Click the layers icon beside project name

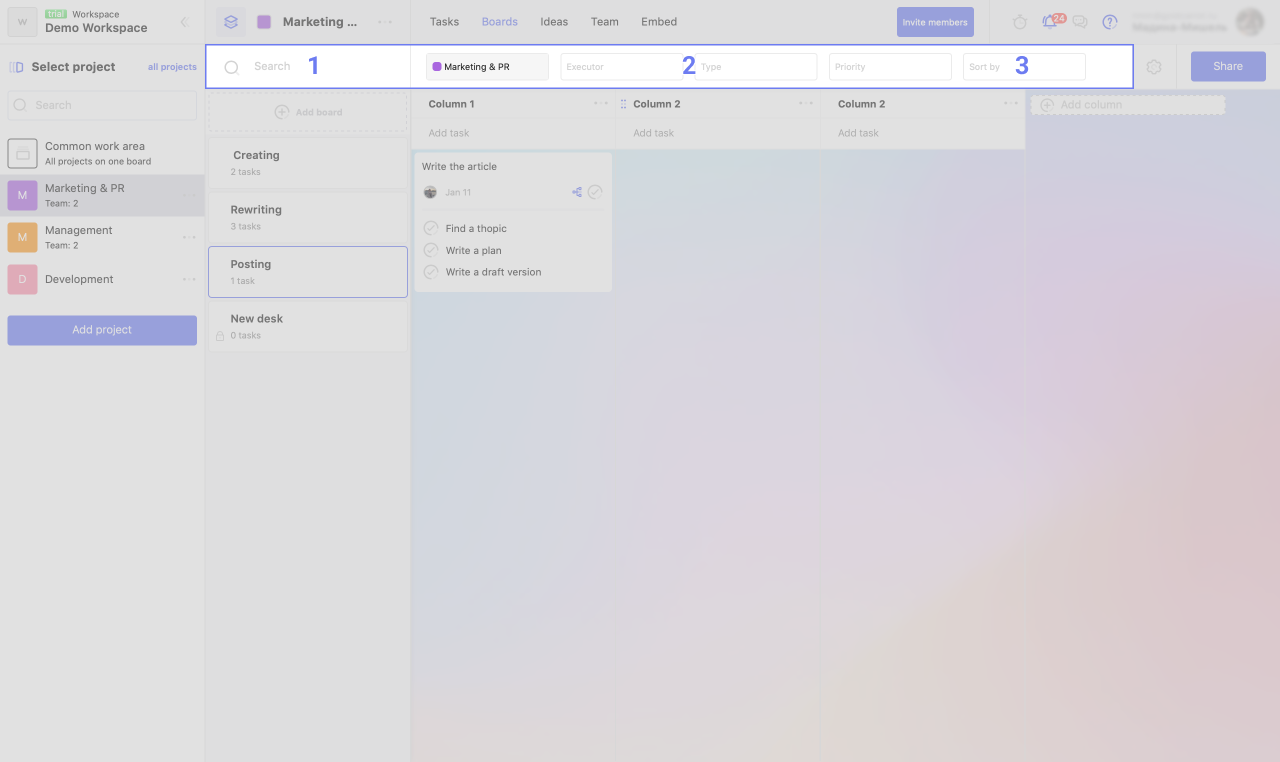click(231, 22)
